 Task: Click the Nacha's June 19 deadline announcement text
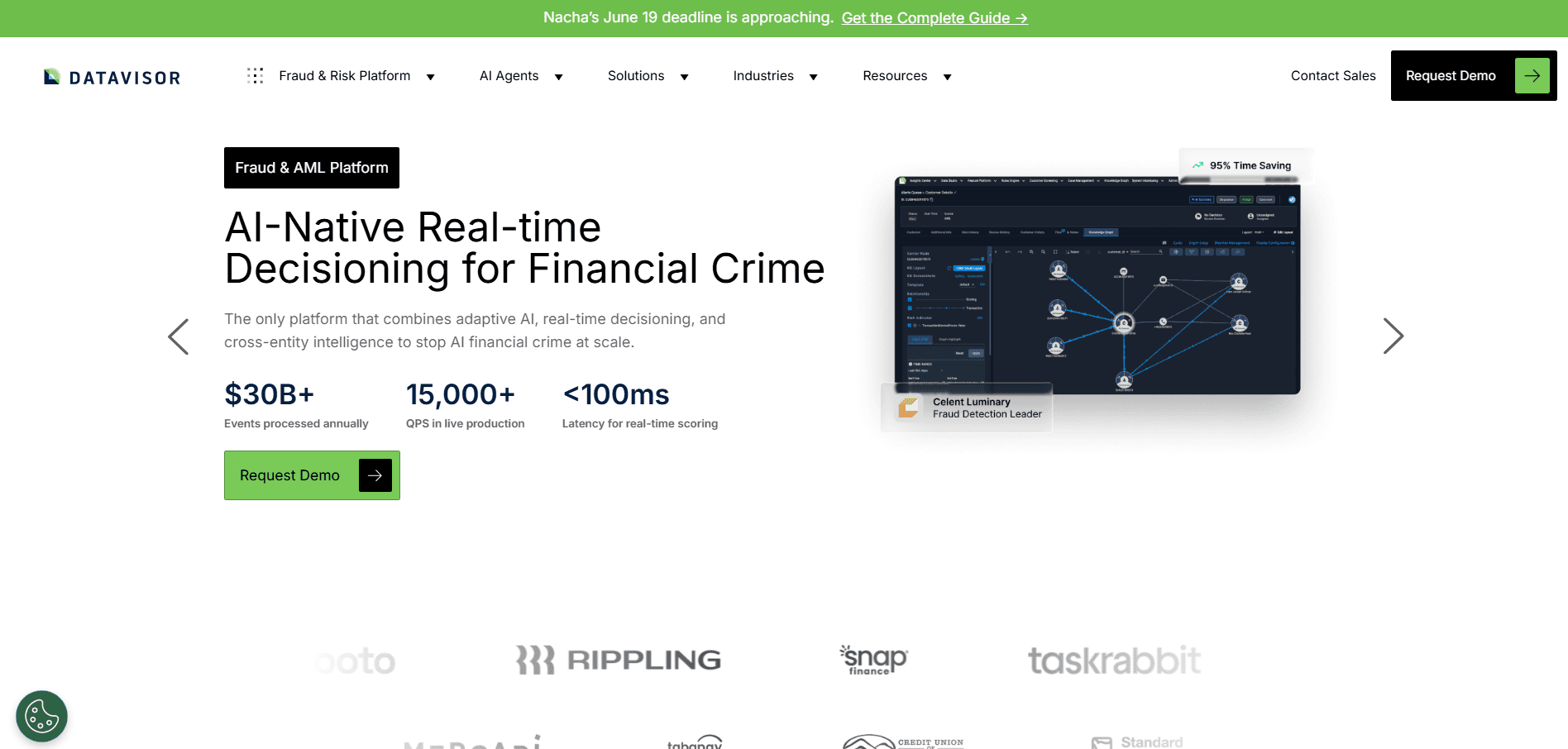(x=688, y=17)
